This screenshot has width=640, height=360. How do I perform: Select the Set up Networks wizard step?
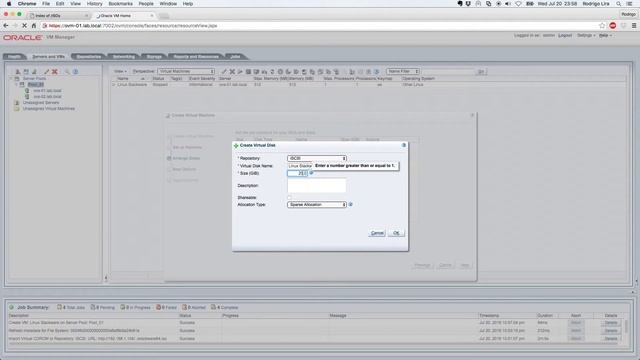point(187,147)
